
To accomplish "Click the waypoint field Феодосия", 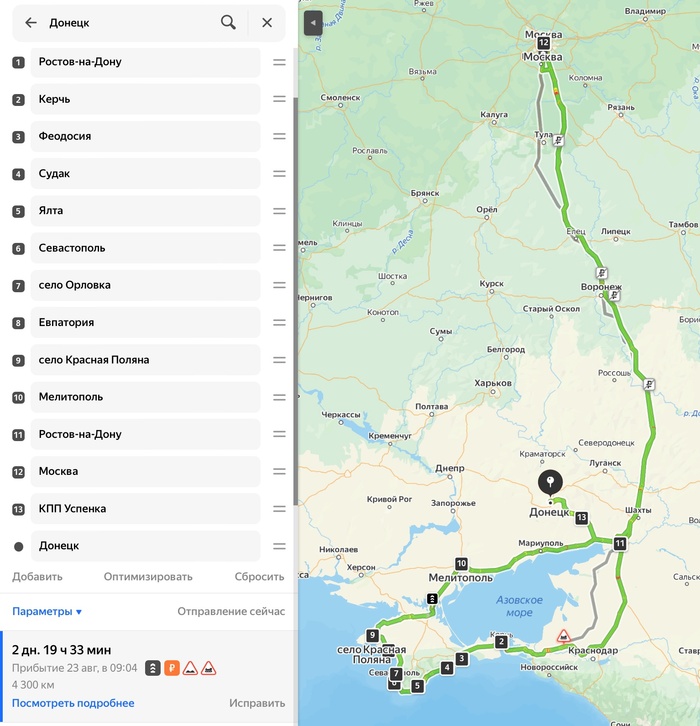I will [145, 136].
